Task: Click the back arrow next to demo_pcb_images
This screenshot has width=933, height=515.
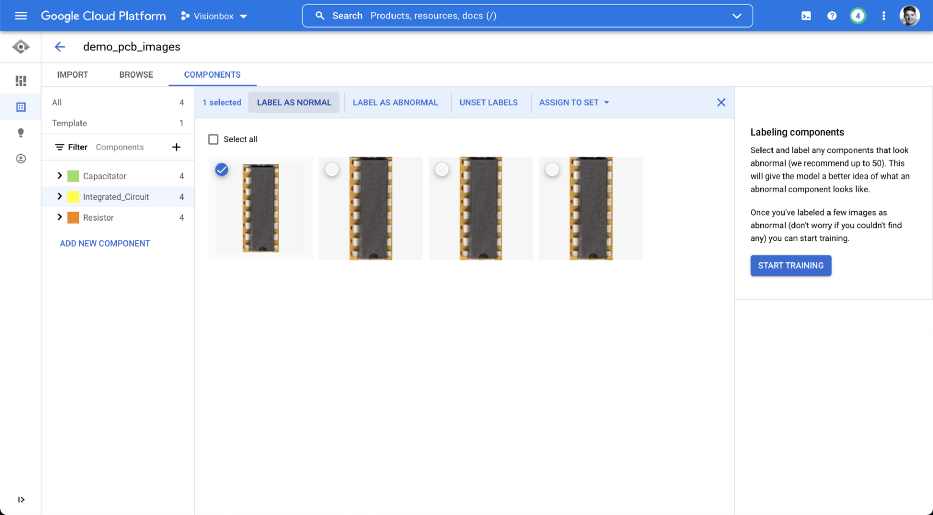Action: tap(60, 47)
